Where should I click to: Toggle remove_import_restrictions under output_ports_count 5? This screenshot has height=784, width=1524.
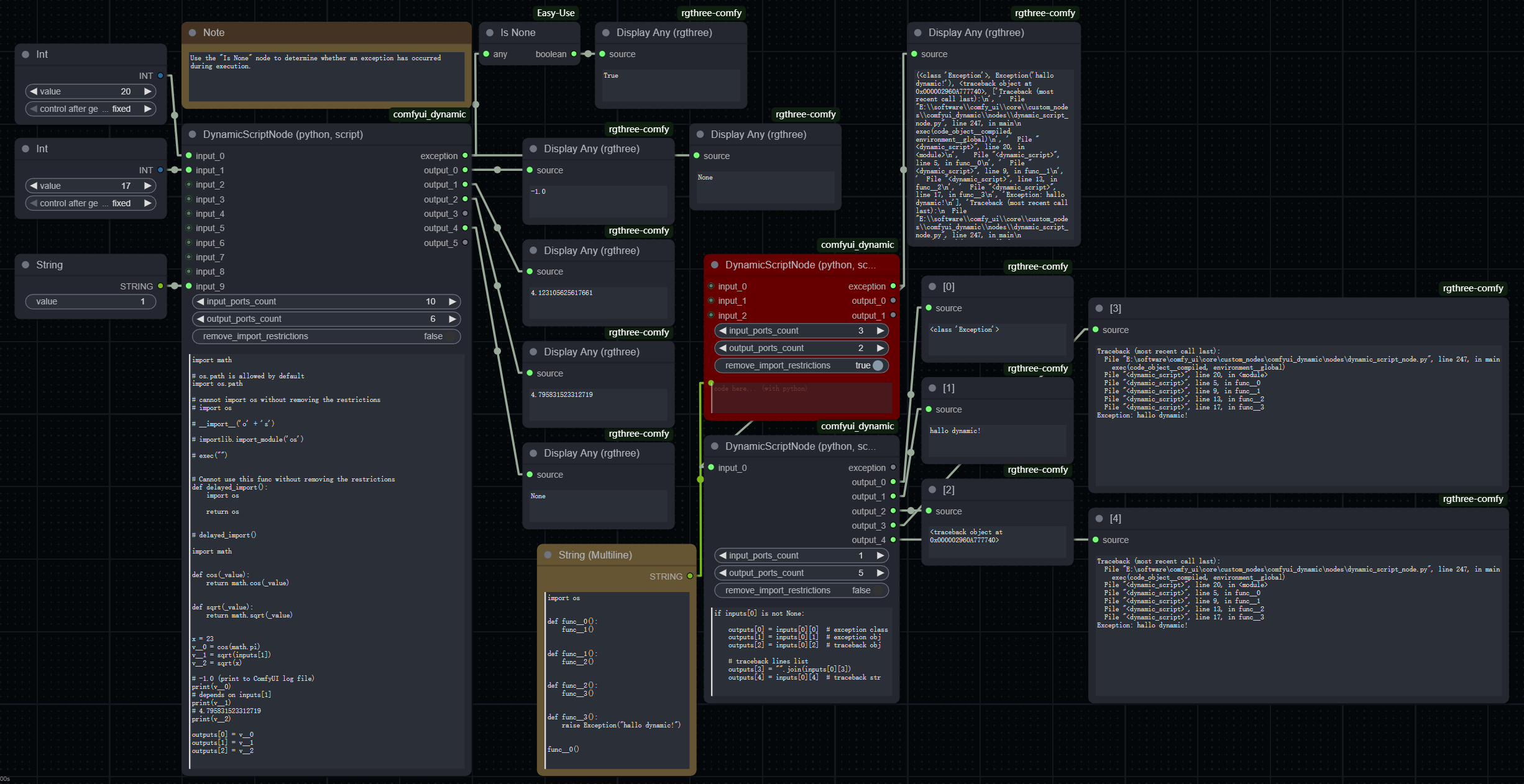(802, 590)
